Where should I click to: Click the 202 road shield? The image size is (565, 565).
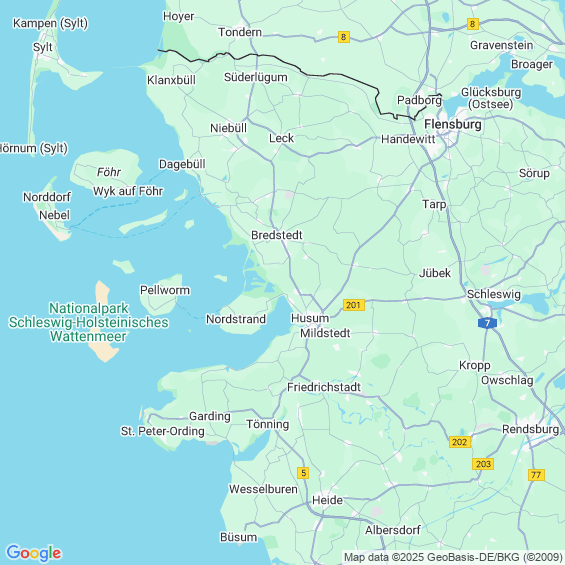[460, 442]
